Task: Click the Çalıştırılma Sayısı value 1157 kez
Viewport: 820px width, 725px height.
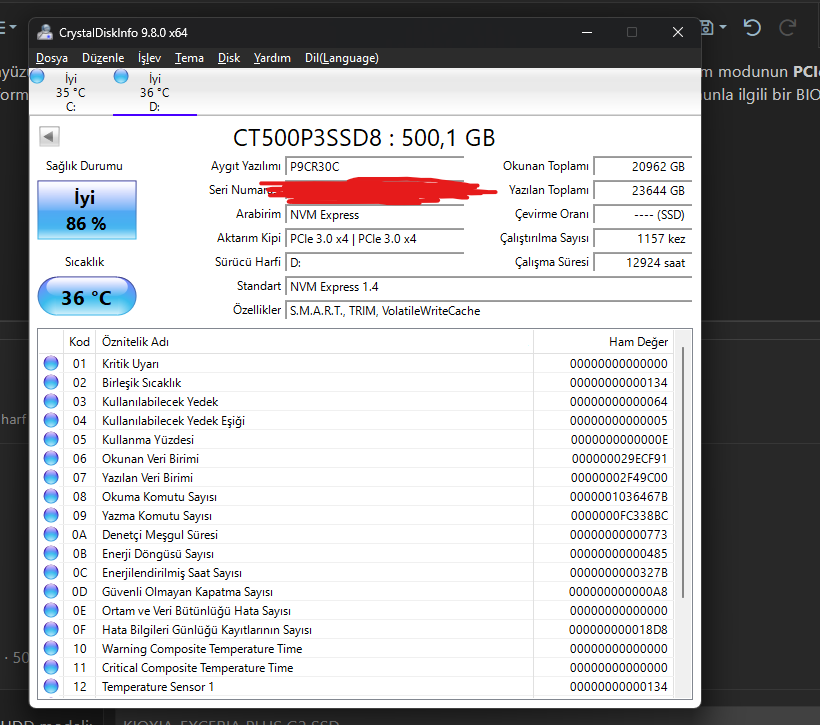Action: (643, 239)
